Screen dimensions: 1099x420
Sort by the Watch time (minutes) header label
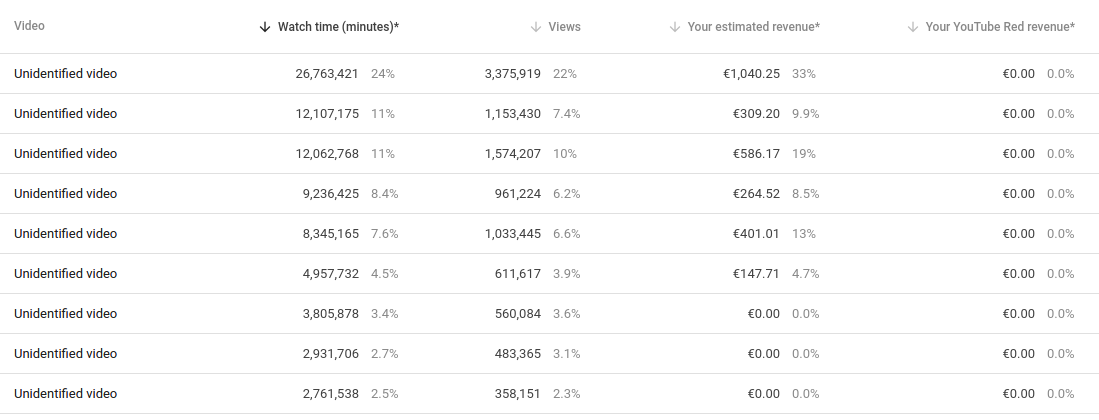[x=338, y=27]
